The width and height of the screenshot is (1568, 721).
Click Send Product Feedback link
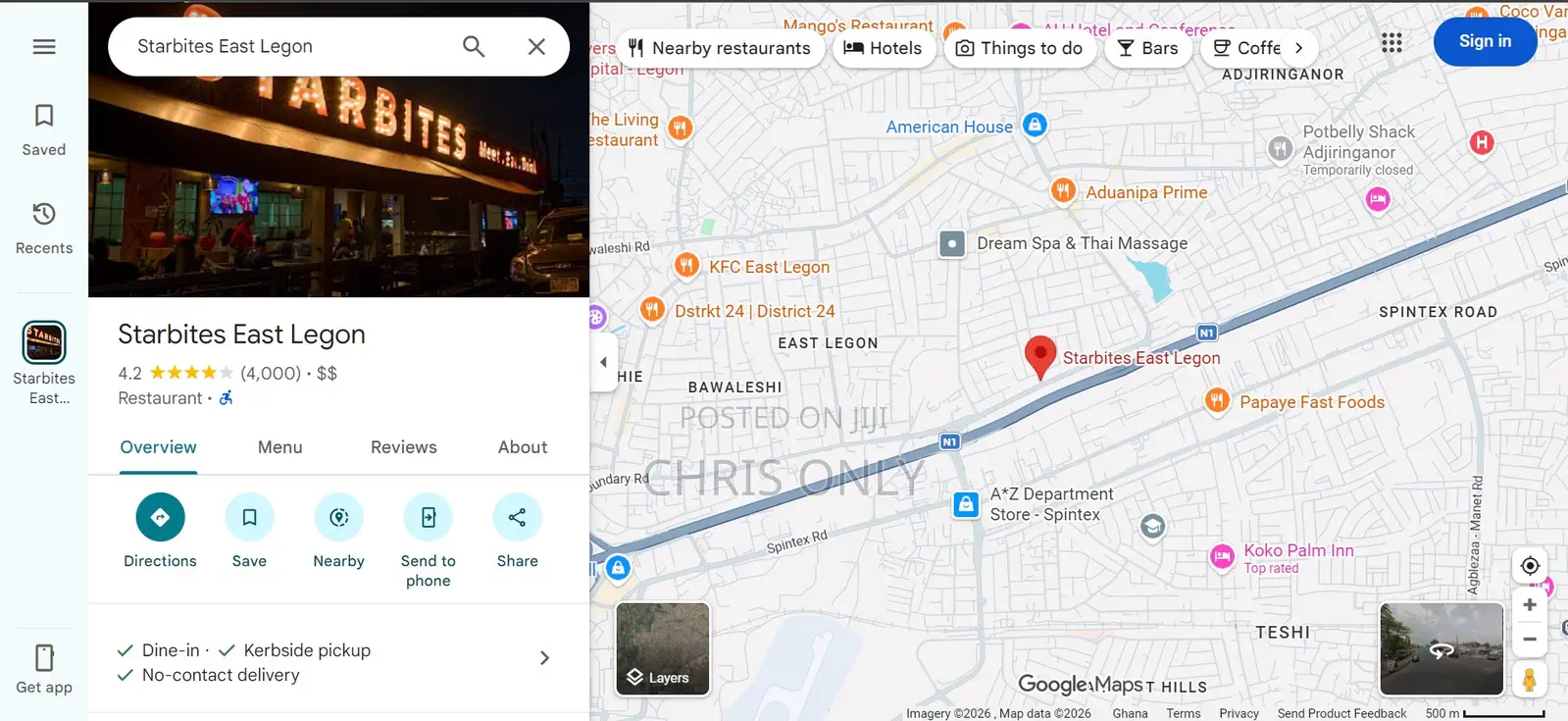1341,713
